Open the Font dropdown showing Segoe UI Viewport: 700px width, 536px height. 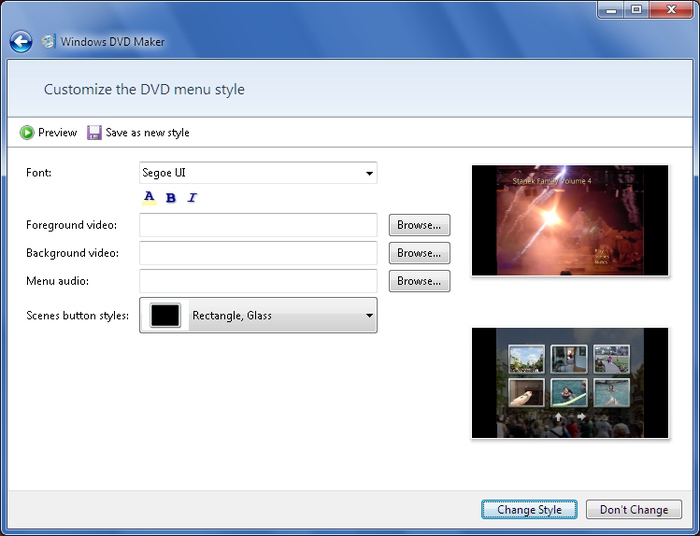(x=258, y=173)
